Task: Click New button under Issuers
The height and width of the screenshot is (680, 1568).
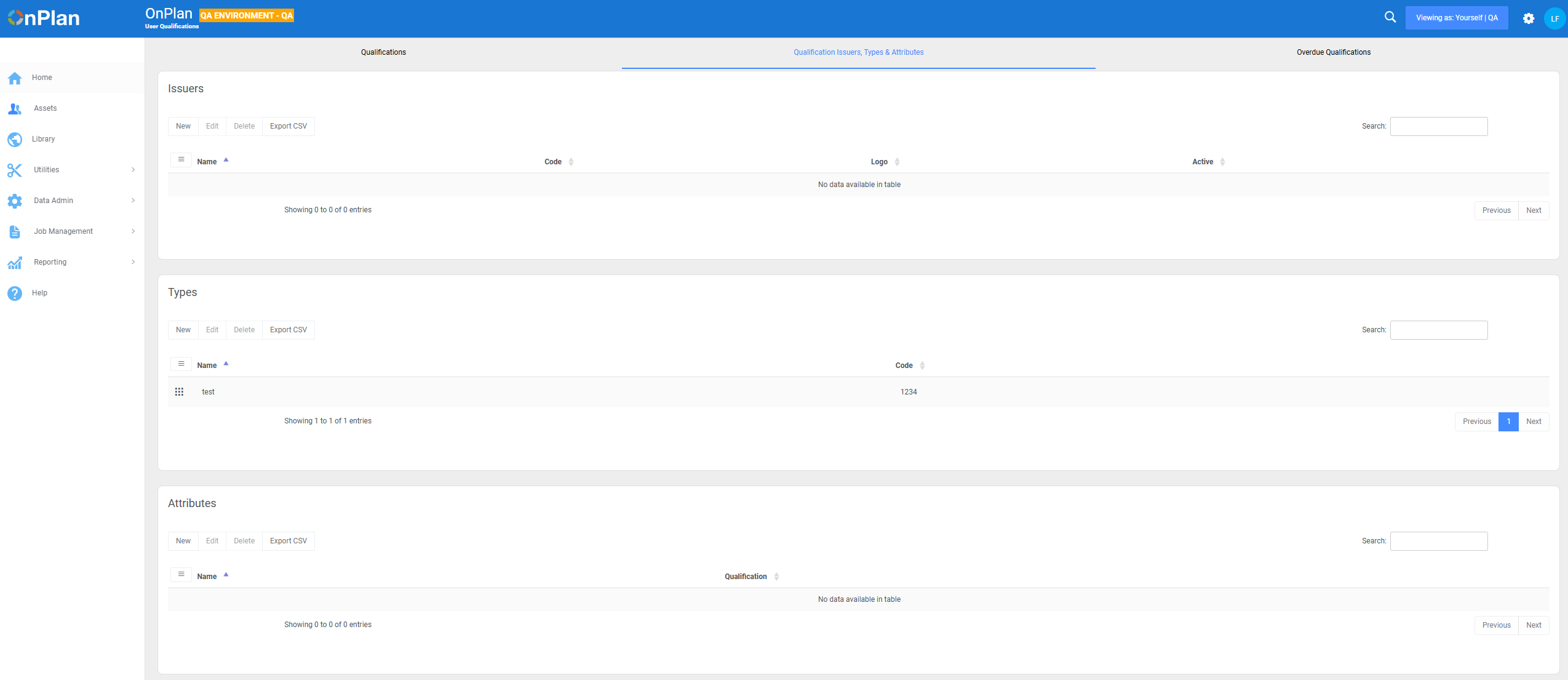Action: pyautogui.click(x=183, y=126)
